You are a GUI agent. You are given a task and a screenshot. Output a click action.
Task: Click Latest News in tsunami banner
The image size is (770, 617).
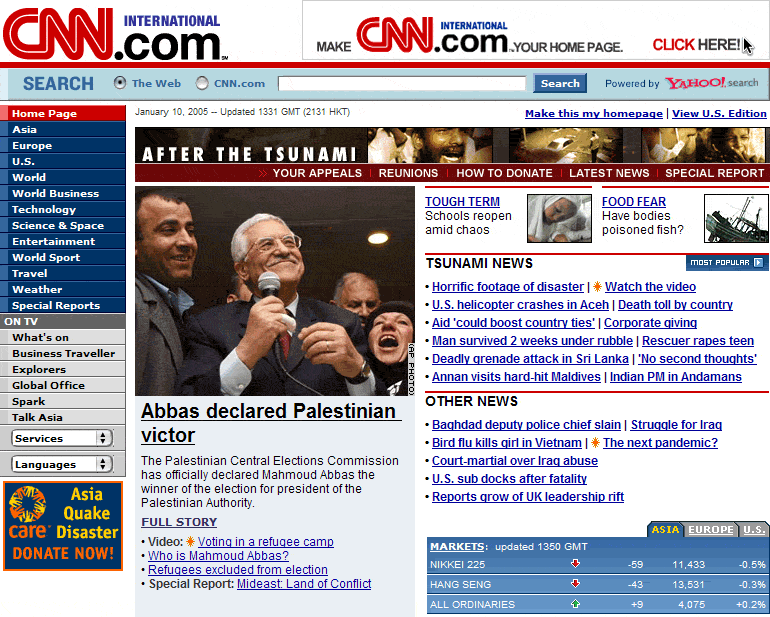[x=609, y=173]
